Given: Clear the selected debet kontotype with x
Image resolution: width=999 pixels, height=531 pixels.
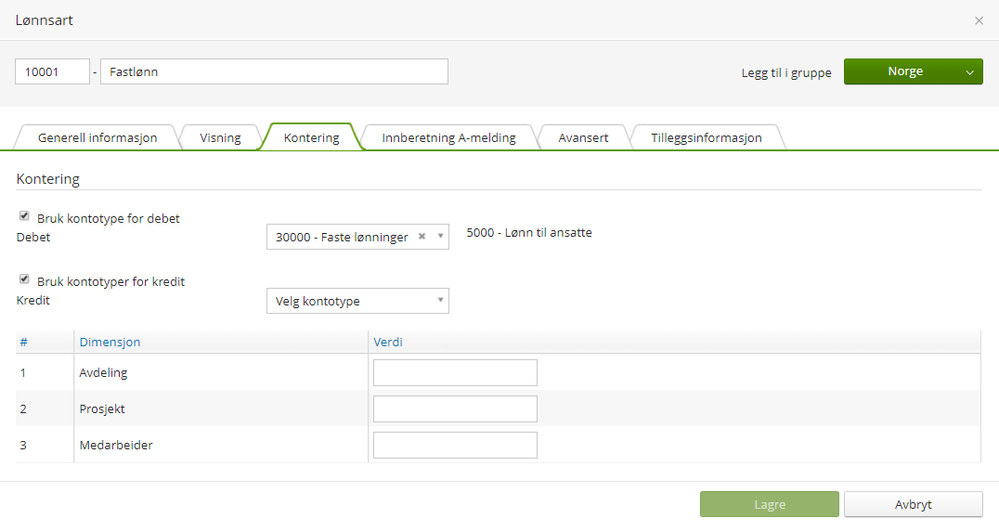Looking at the screenshot, I should (422, 237).
